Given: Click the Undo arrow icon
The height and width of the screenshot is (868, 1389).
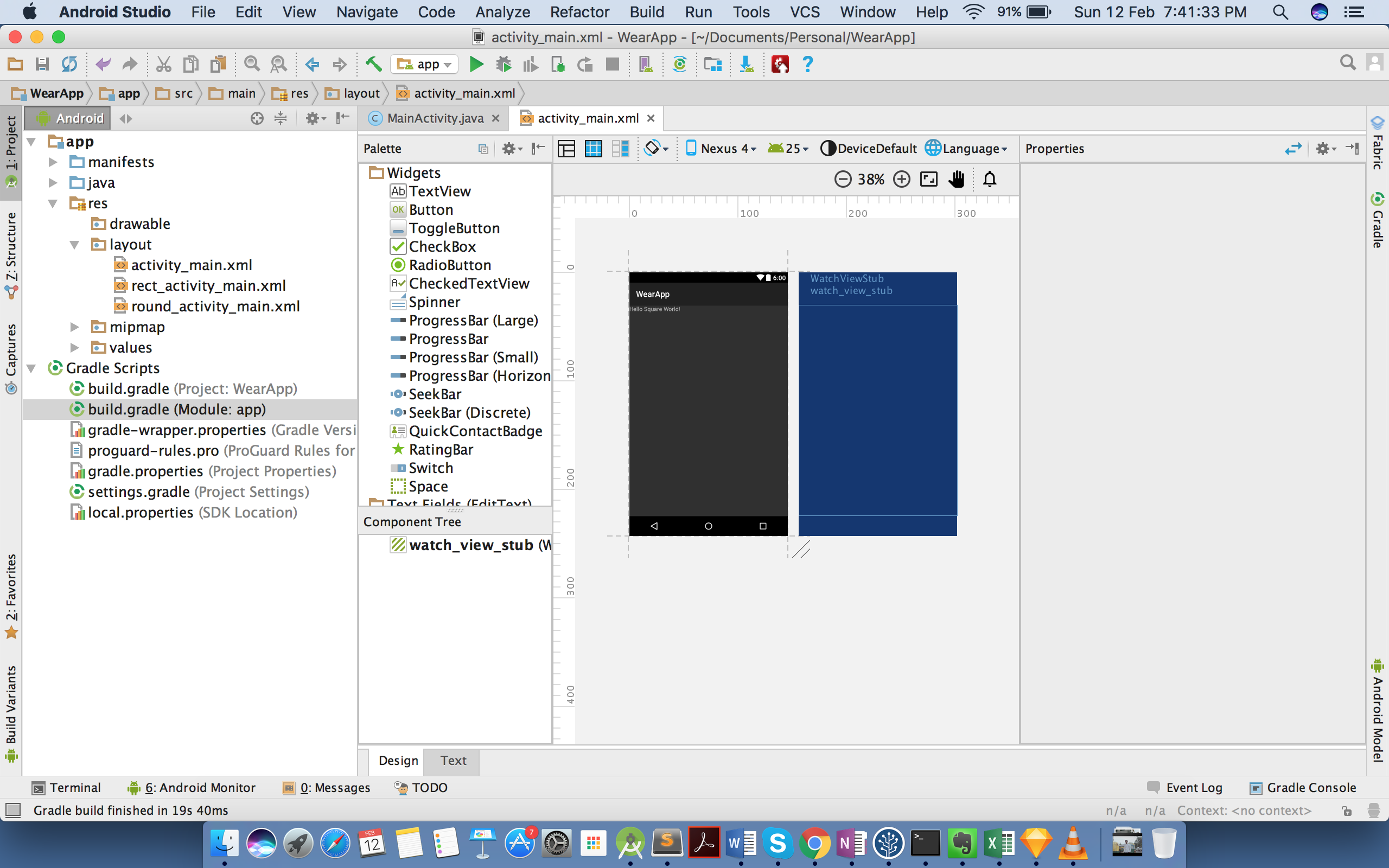Looking at the screenshot, I should [103, 65].
